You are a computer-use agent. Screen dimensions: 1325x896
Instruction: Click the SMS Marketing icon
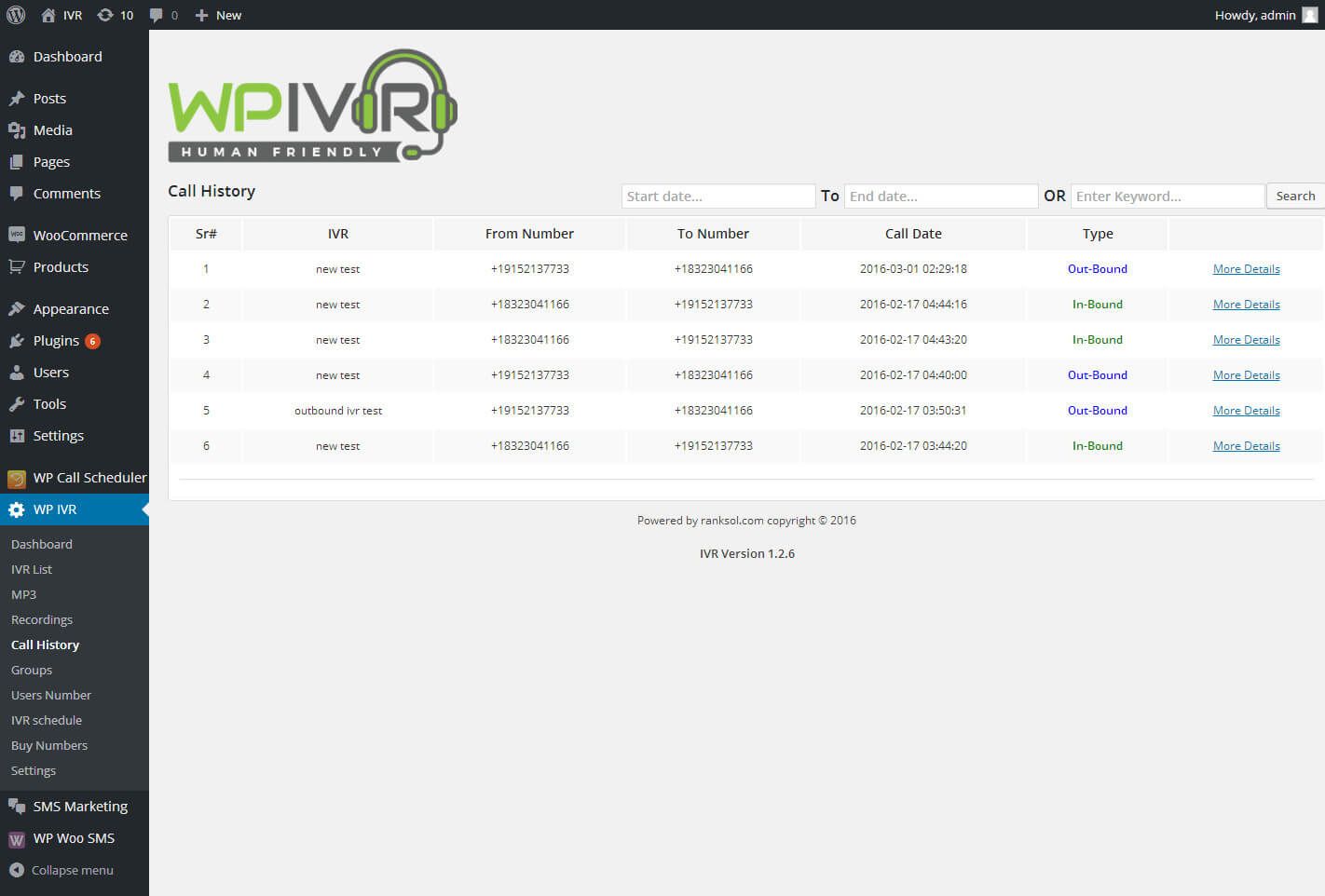(17, 807)
